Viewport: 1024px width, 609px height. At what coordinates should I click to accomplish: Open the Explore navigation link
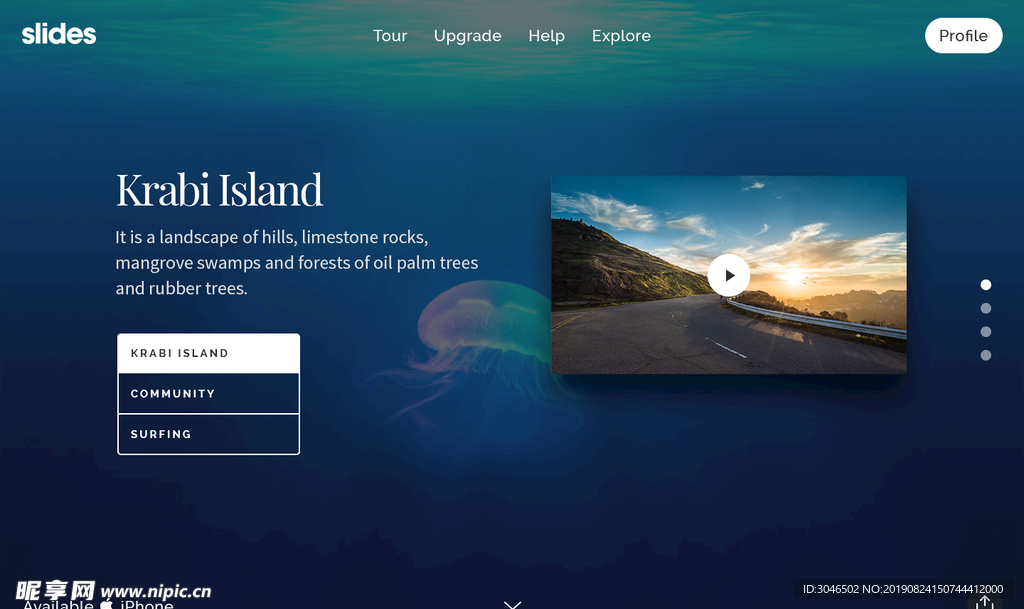pos(621,36)
